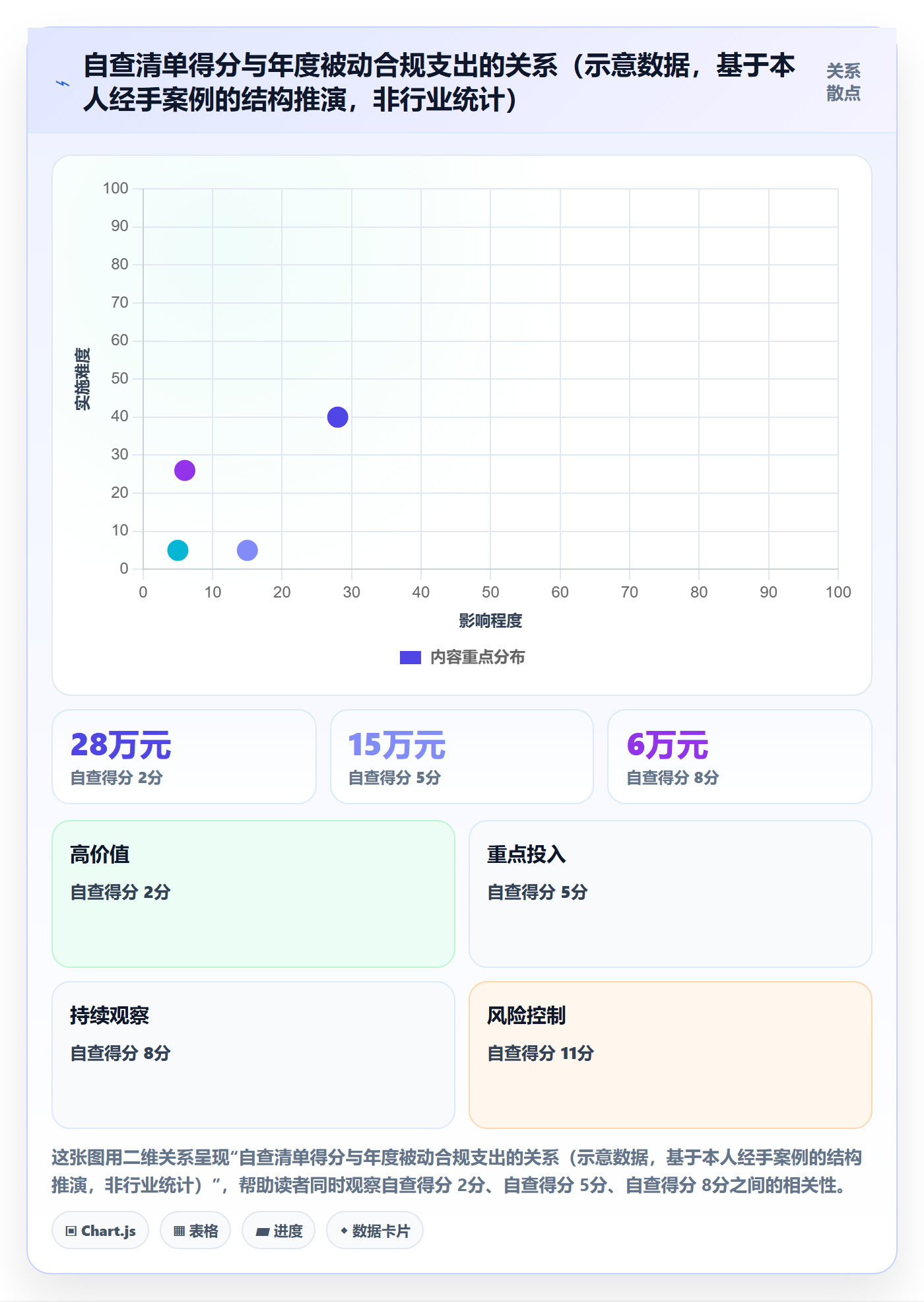This screenshot has height=1302, width=924.
Task: Click the description paragraph starting with 这张图用二维关系
Action: tap(457, 1171)
